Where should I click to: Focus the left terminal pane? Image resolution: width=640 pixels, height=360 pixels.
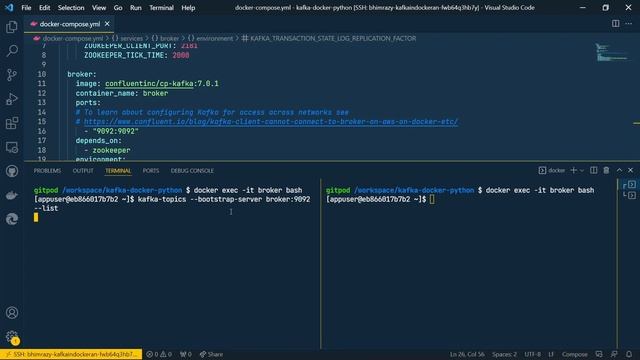[x=172, y=263]
